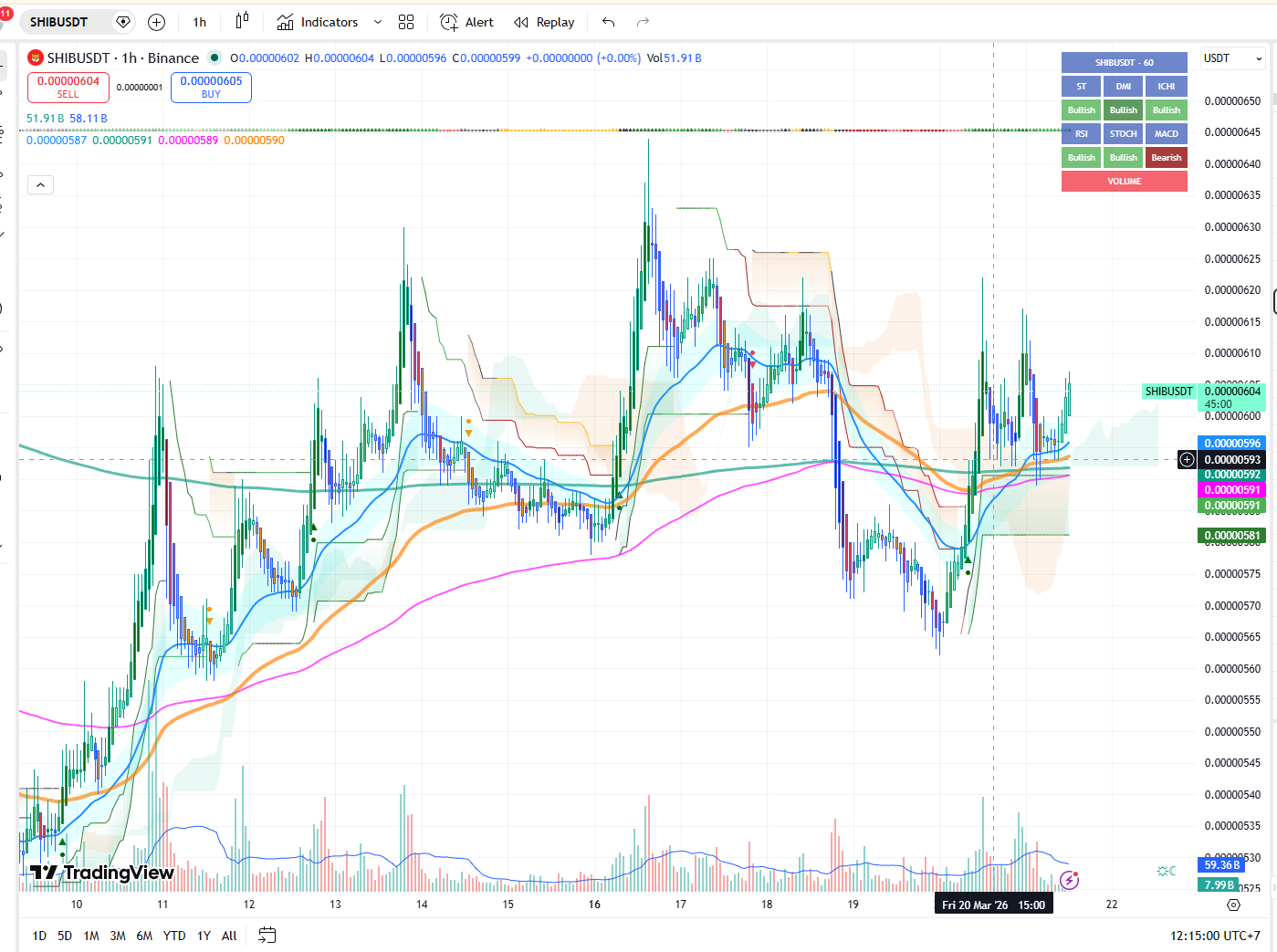Toggle the VOLUME indicator panel cell
The image size is (1277, 952).
click(x=1124, y=182)
